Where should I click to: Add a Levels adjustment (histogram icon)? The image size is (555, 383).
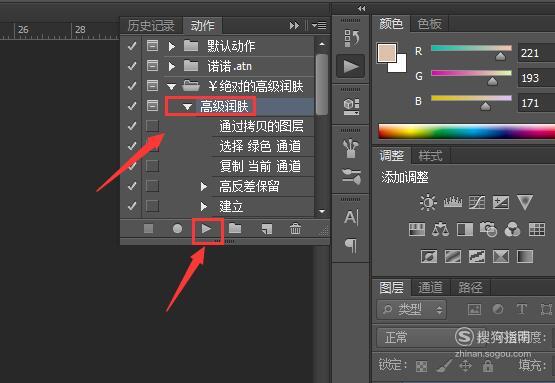pyautogui.click(x=453, y=202)
